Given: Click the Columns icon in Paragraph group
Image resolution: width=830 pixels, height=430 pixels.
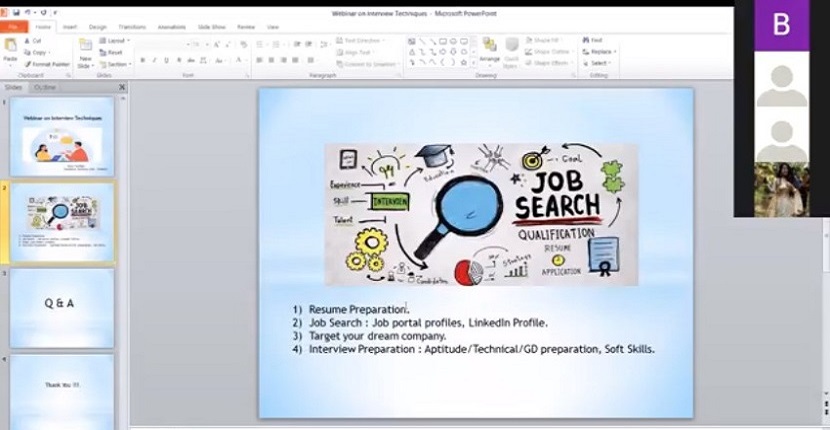Looking at the screenshot, I should (x=311, y=60).
